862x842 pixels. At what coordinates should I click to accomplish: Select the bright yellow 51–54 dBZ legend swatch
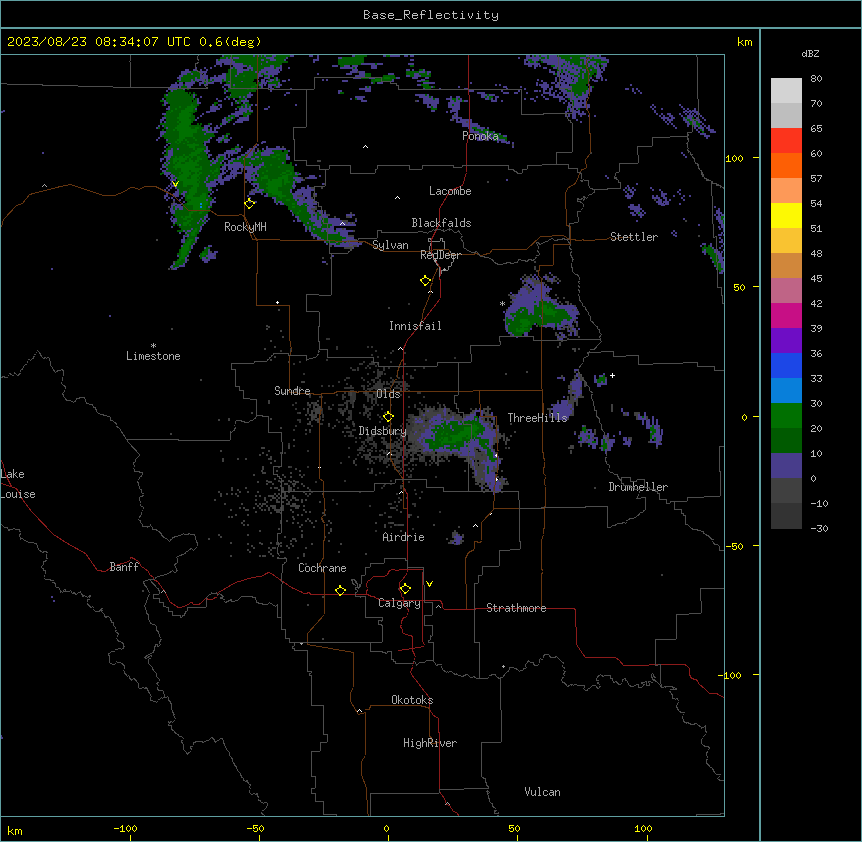pos(786,215)
